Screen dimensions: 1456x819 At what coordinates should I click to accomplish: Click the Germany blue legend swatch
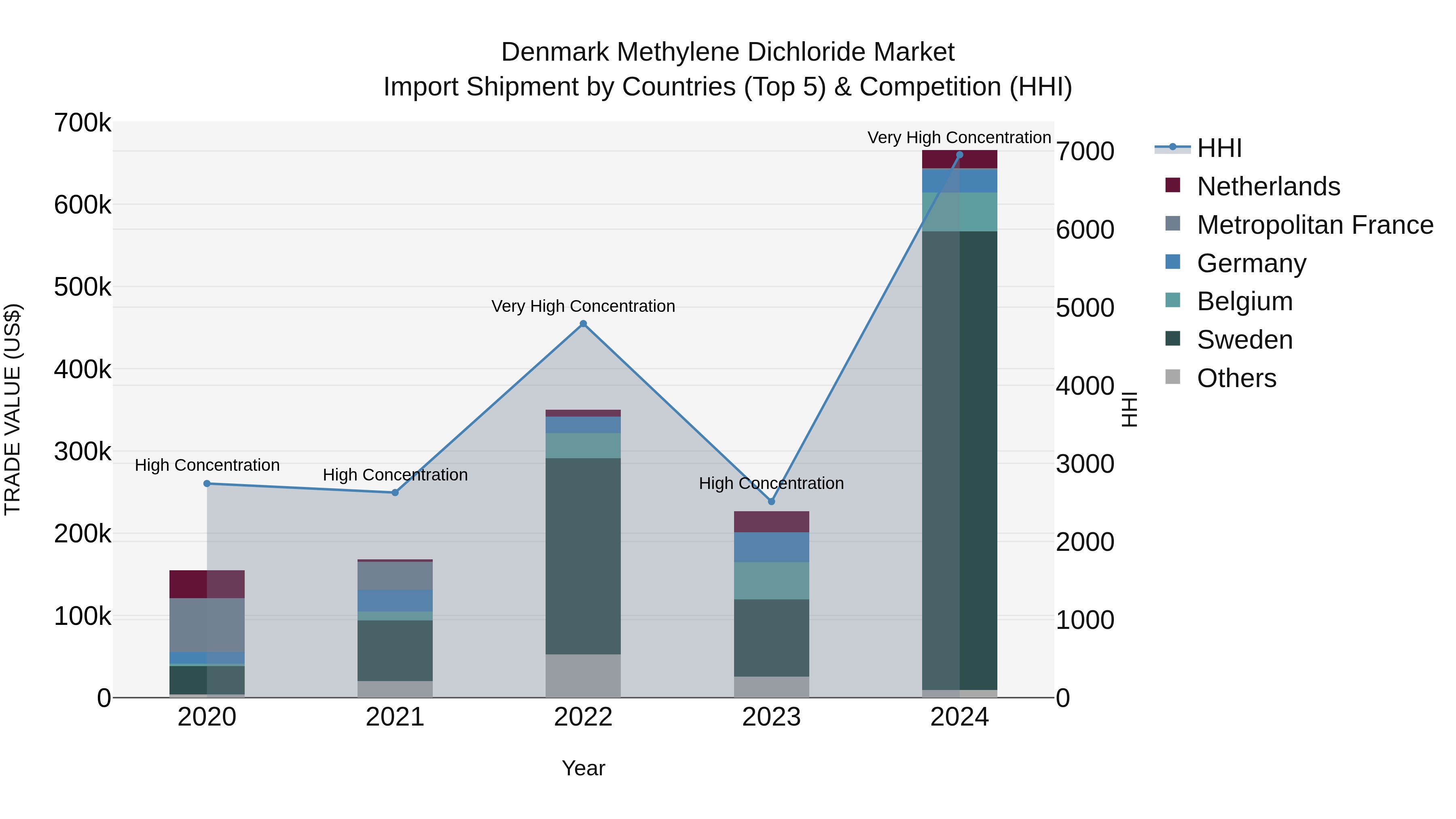tap(1173, 262)
